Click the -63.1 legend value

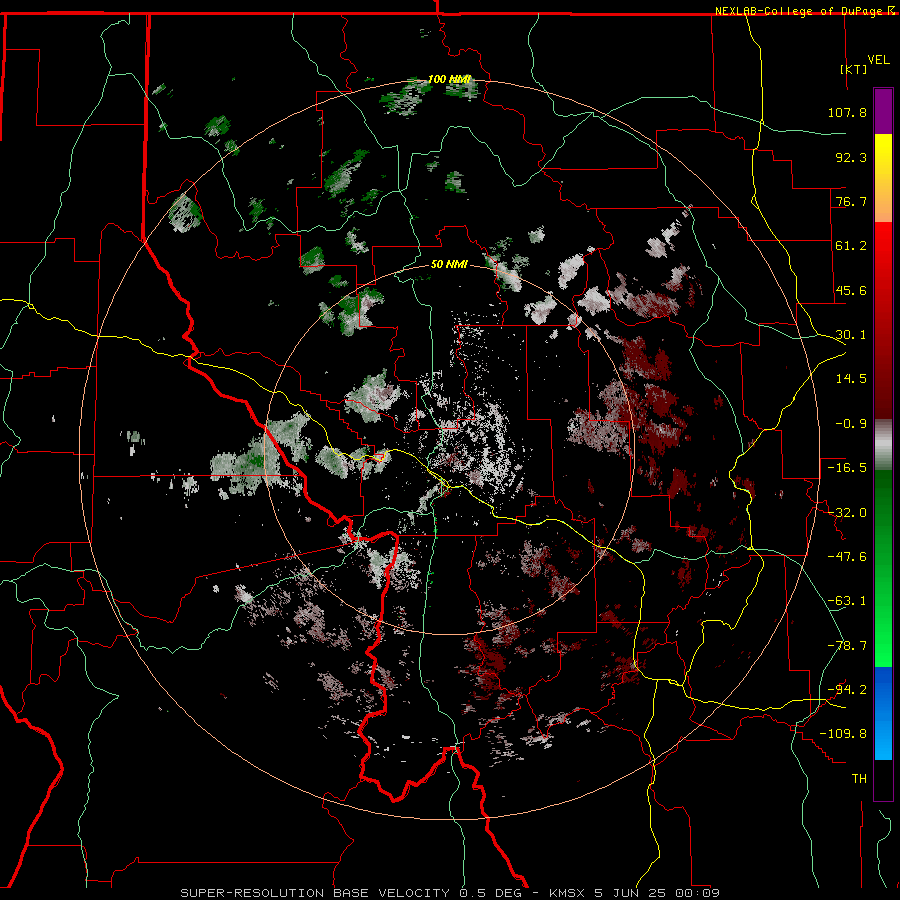847,601
